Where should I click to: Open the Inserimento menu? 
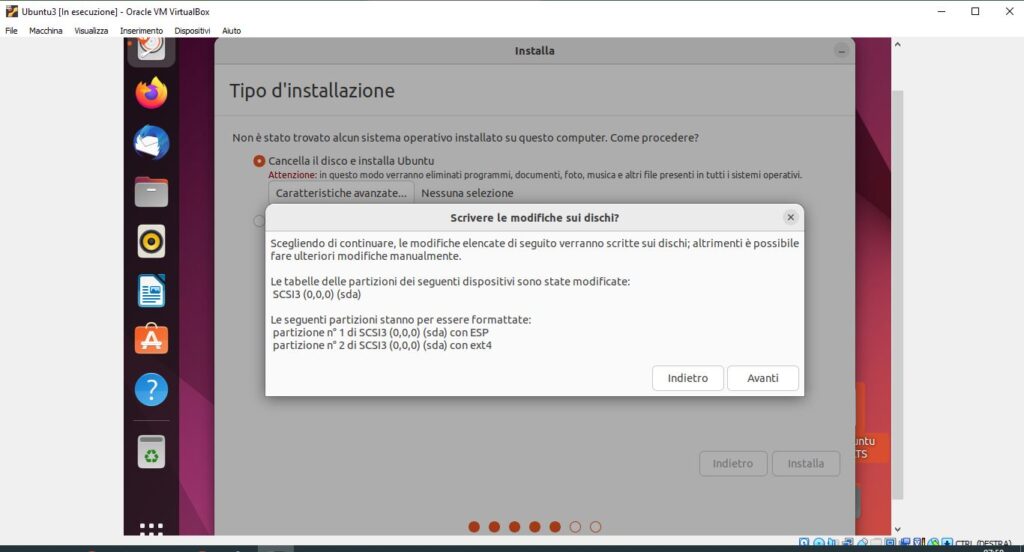click(141, 31)
